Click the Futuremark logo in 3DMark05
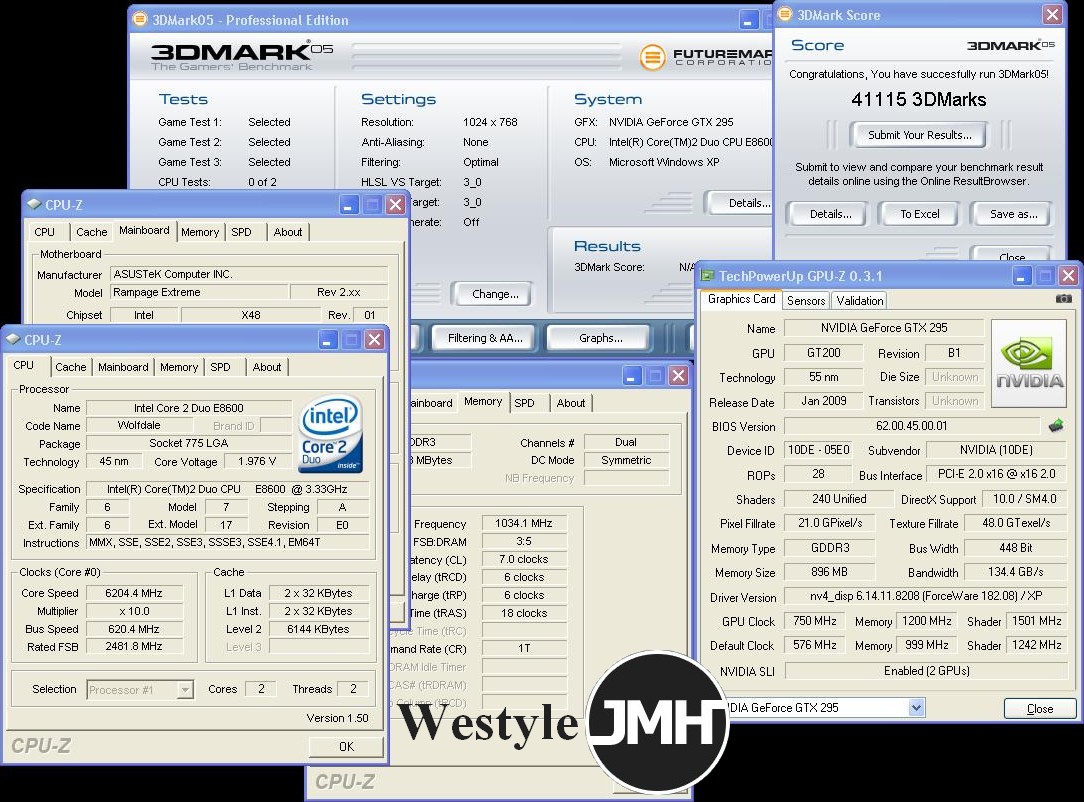The image size is (1084, 802). (705, 57)
